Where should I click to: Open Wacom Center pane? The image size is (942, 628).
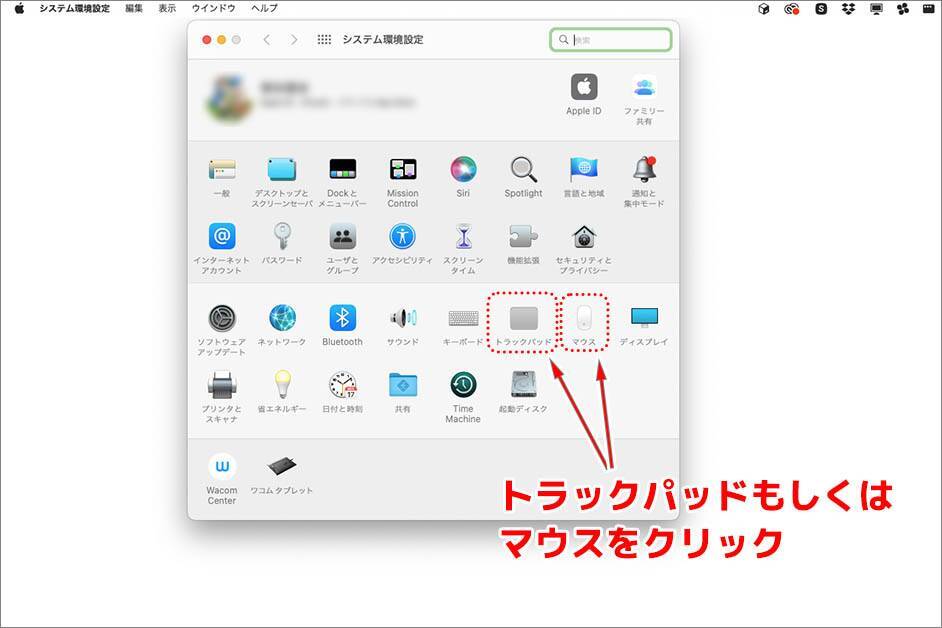(222, 466)
